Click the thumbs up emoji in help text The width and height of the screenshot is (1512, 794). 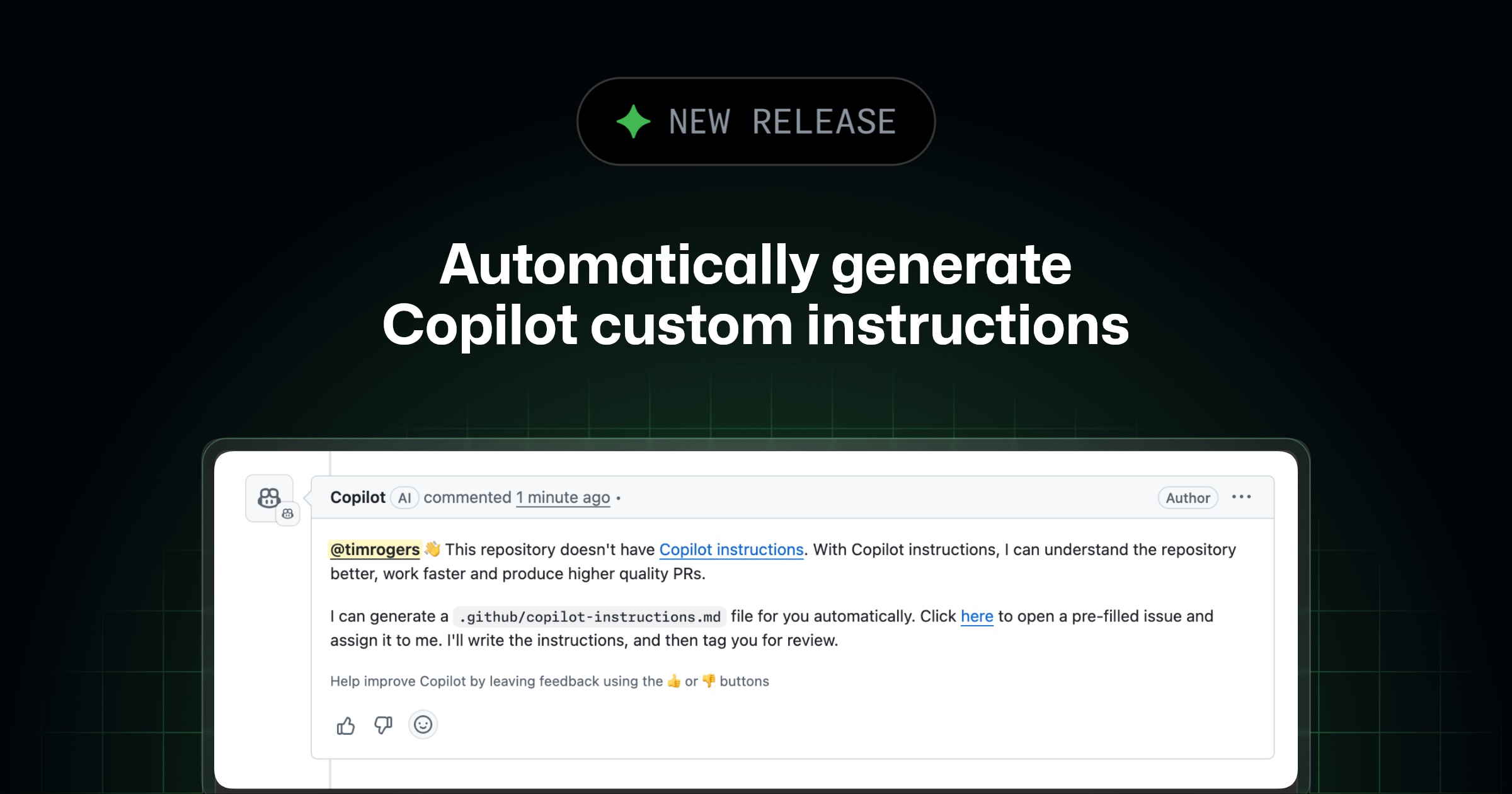[673, 681]
